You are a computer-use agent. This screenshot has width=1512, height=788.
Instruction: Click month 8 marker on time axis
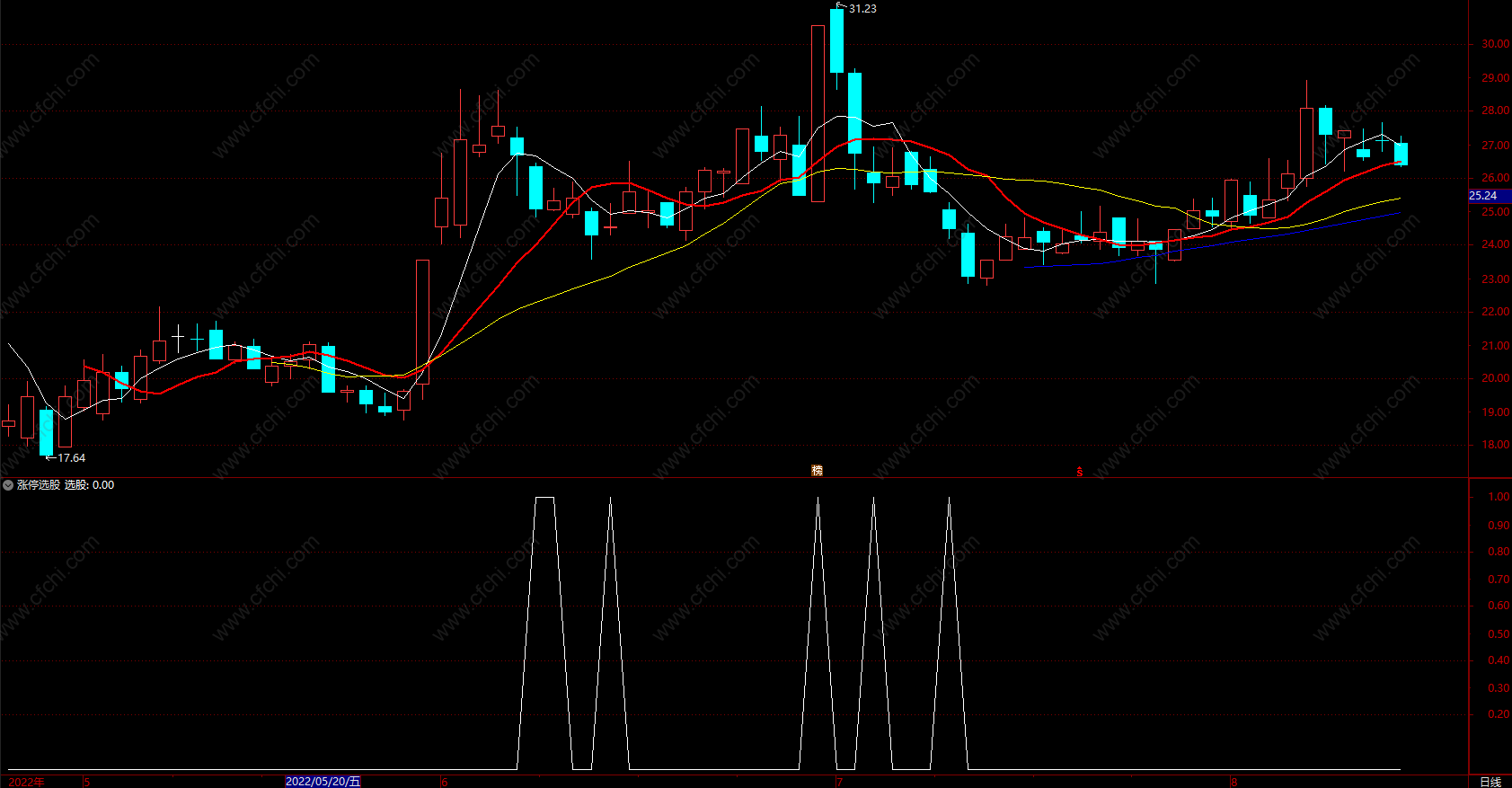pyautogui.click(x=1234, y=782)
